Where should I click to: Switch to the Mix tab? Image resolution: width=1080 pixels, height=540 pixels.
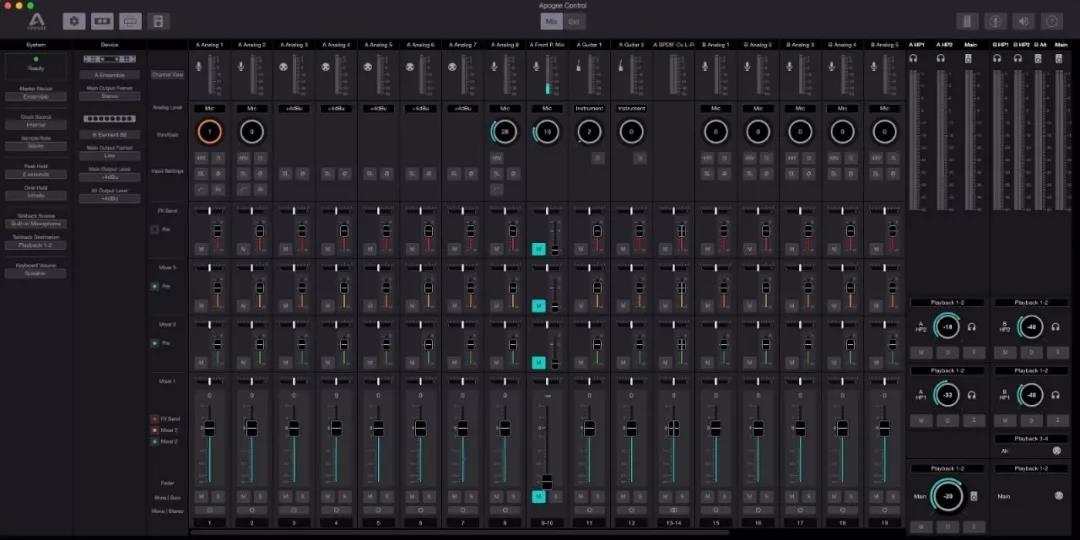[x=551, y=21]
